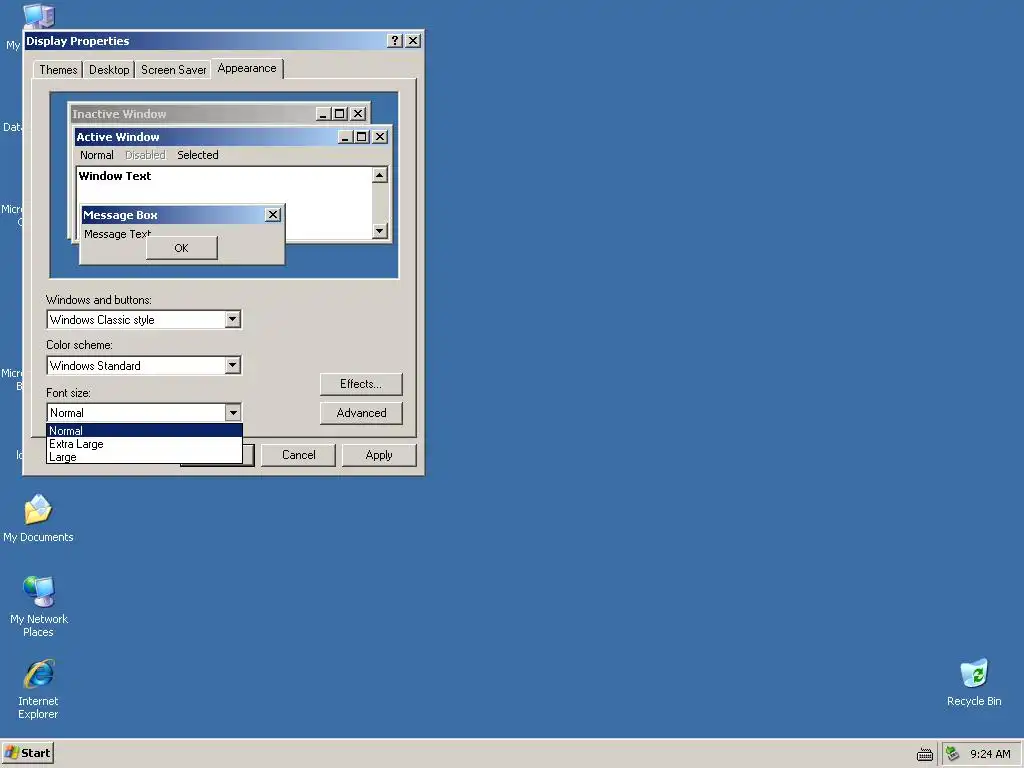Click the network status tray icon
The width and height of the screenshot is (1024, 768).
click(953, 754)
